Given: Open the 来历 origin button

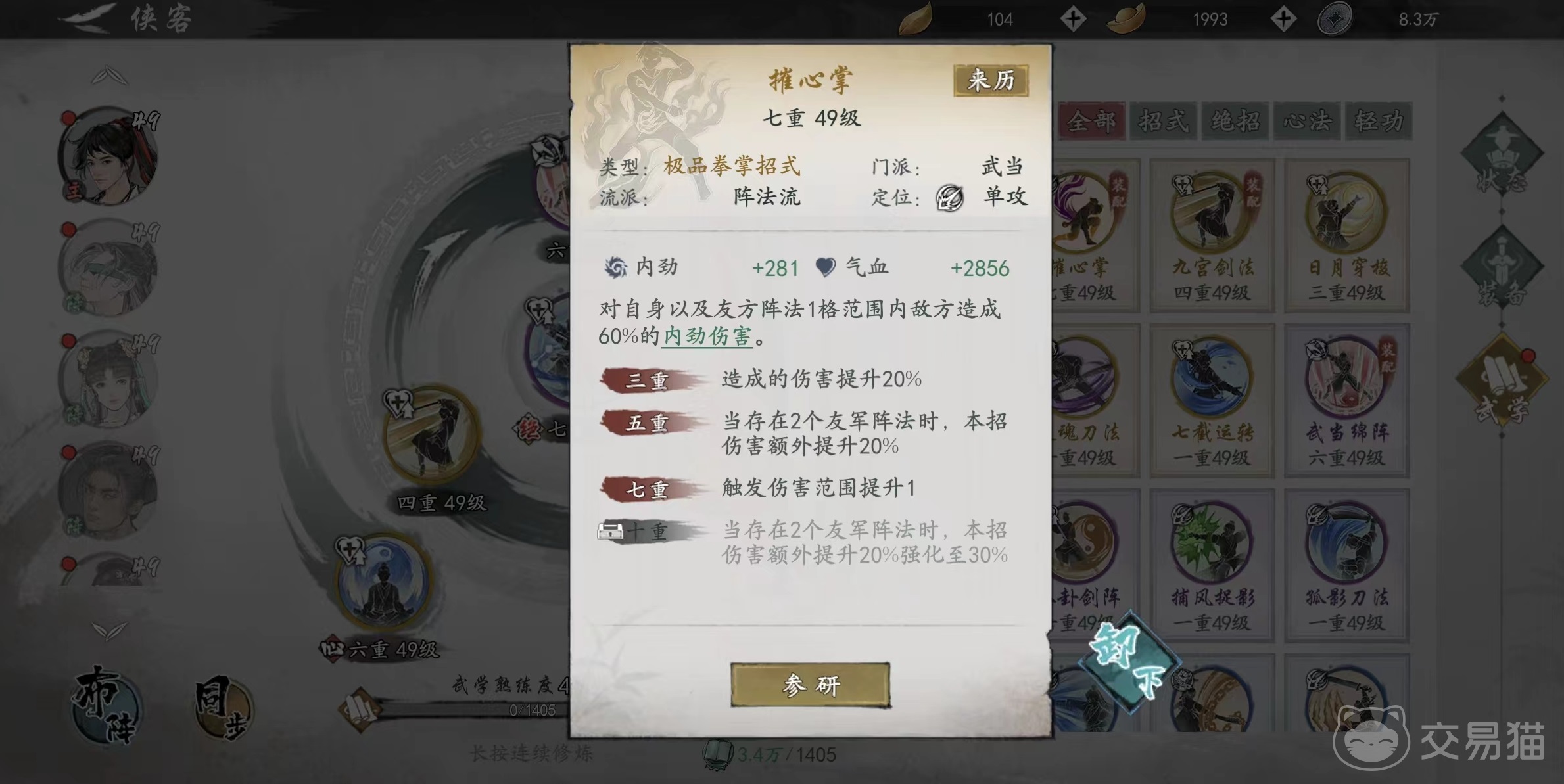Looking at the screenshot, I should click(x=991, y=81).
